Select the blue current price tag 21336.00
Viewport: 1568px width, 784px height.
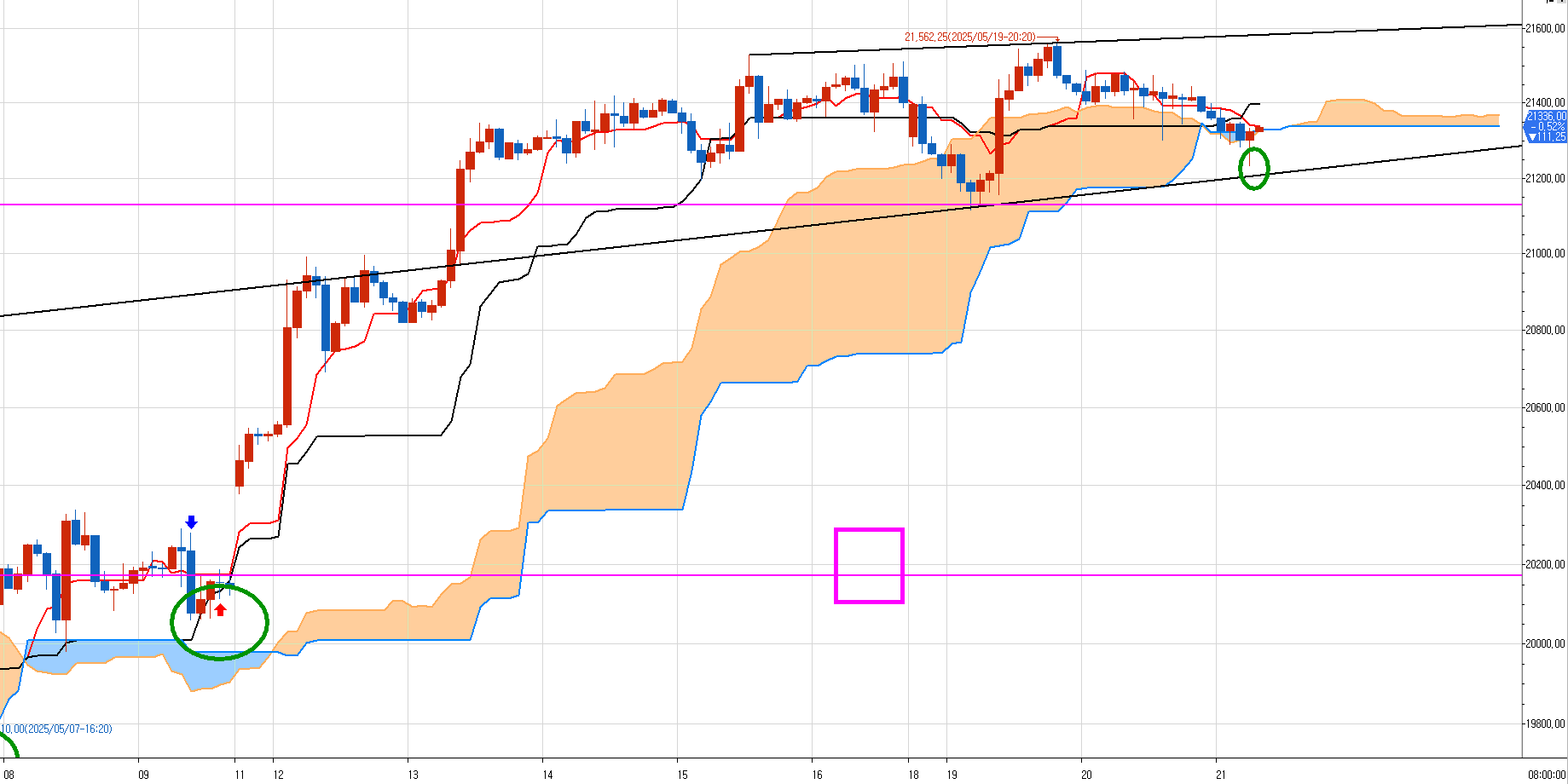click(1545, 126)
